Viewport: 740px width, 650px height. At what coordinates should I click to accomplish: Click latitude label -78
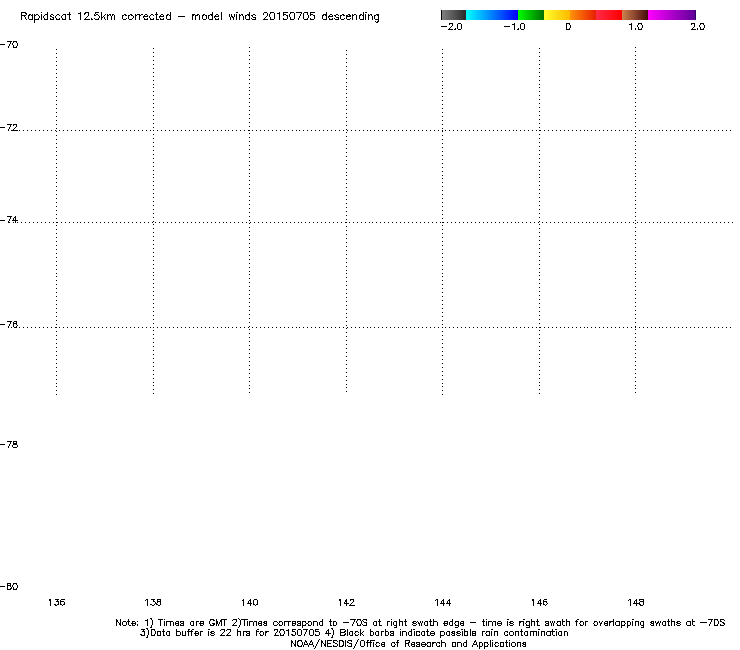[9, 445]
